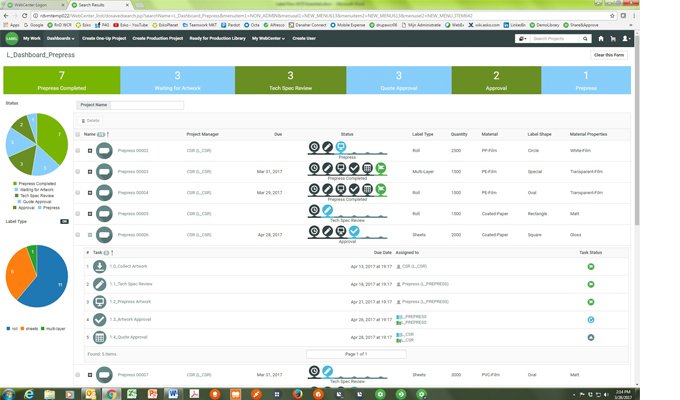Viewport: 680px width, 400px height.
Task: Open the search type dropdown beside search box
Action: (x=523, y=39)
